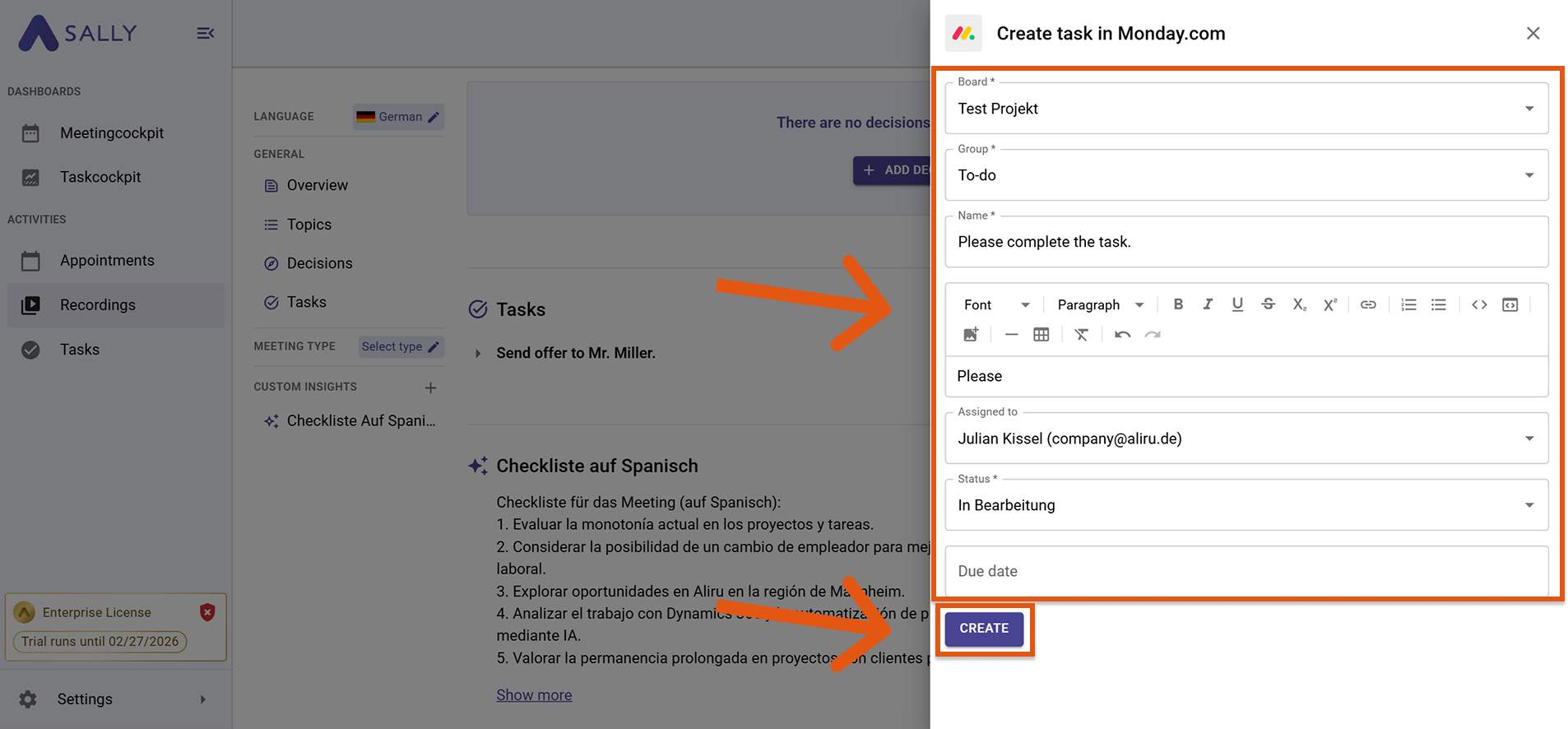1568x729 pixels.
Task: Add a new custom insight with plus icon
Action: [430, 388]
